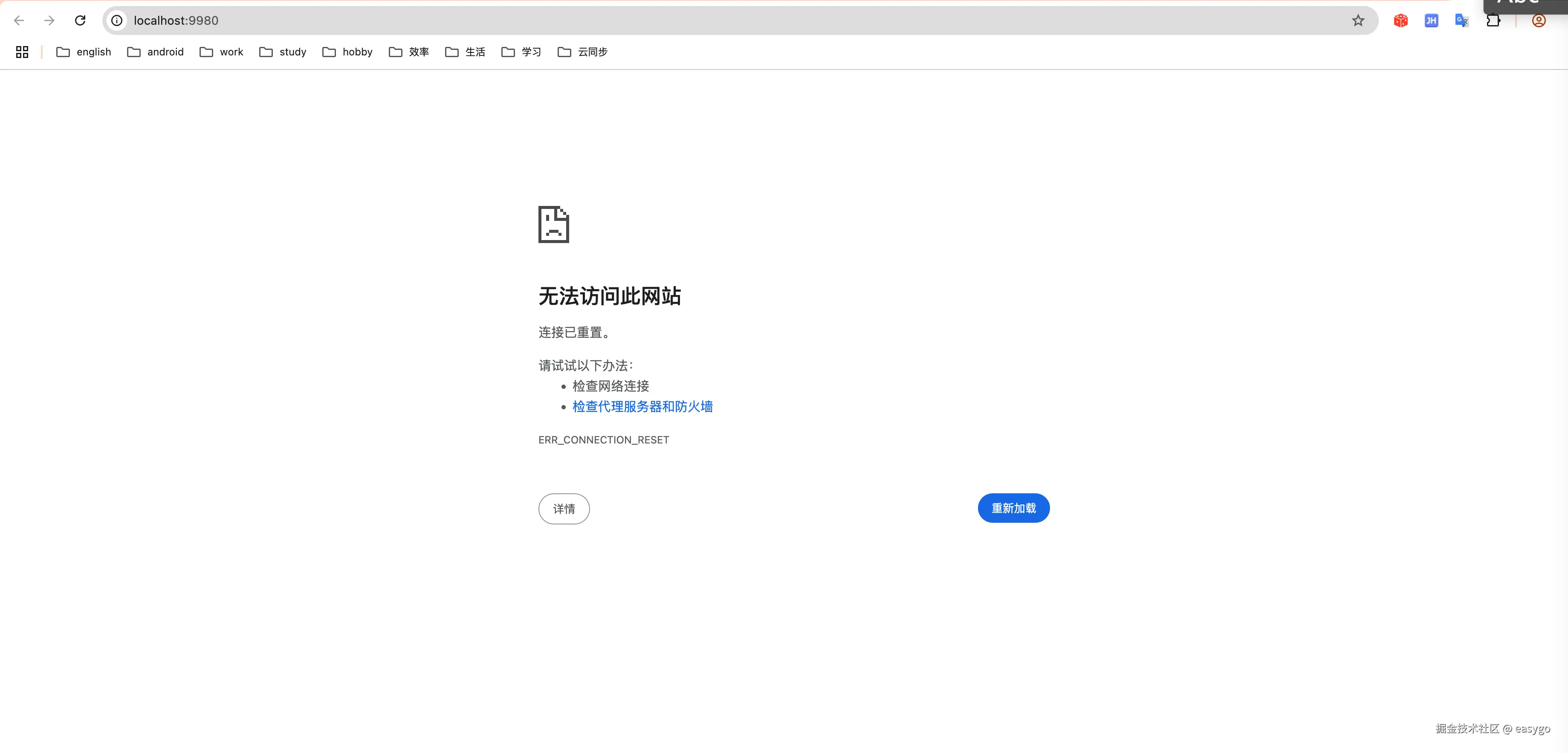Open the android bookmarks folder
Viewport: 1568px width, 753px height.
pos(155,52)
